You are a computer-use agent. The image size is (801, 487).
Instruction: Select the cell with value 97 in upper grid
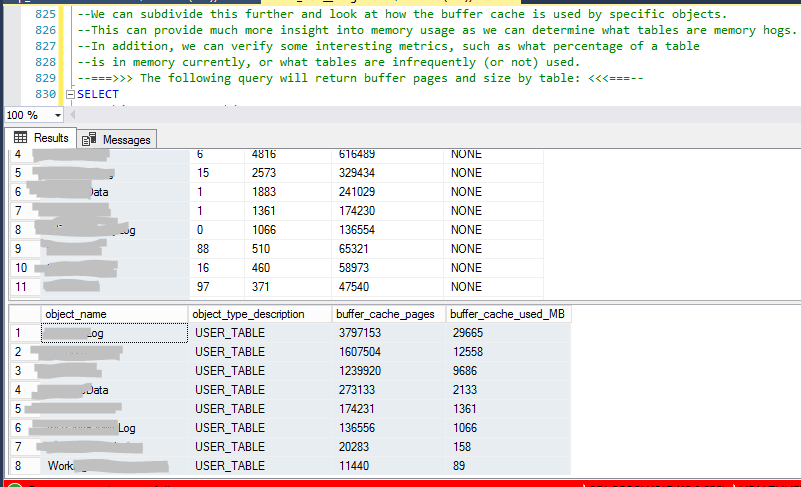(217, 287)
